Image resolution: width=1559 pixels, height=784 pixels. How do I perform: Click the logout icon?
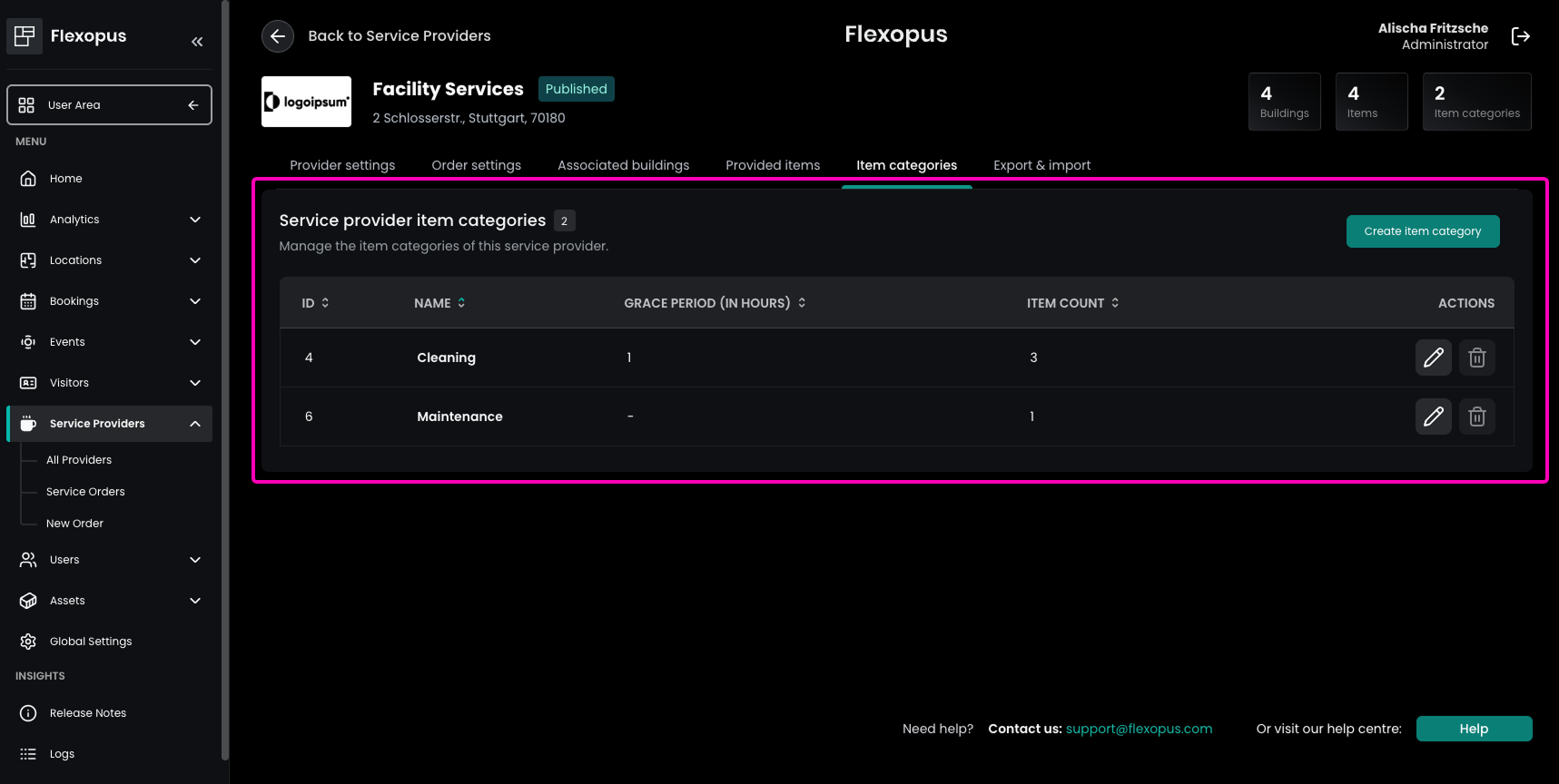[1520, 36]
